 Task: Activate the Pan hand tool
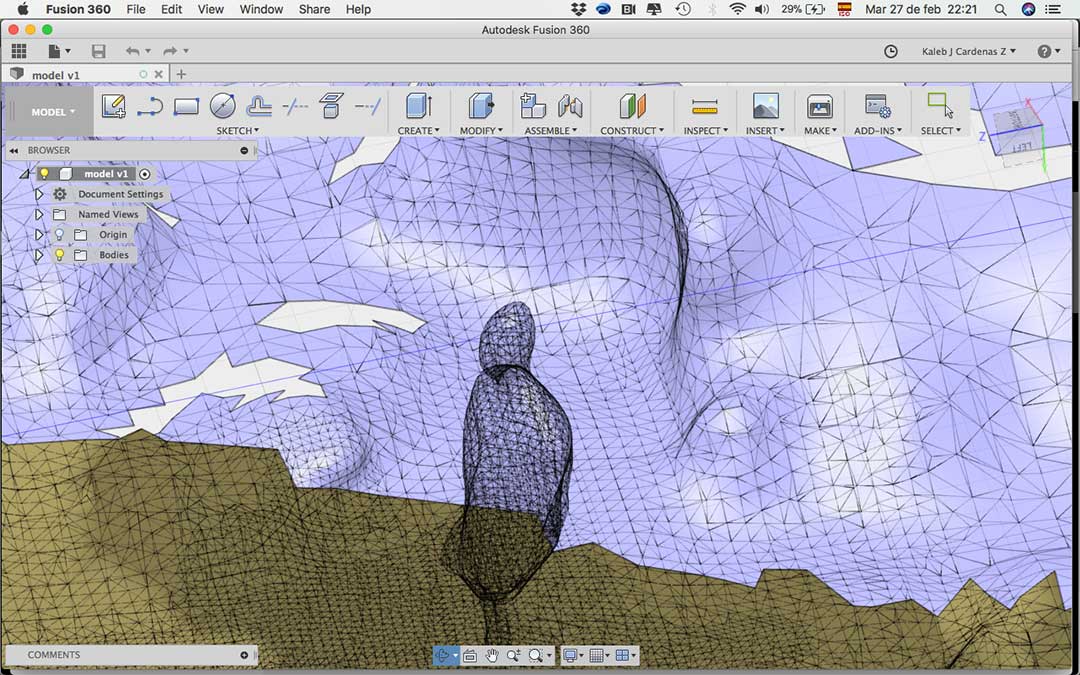pyautogui.click(x=492, y=656)
